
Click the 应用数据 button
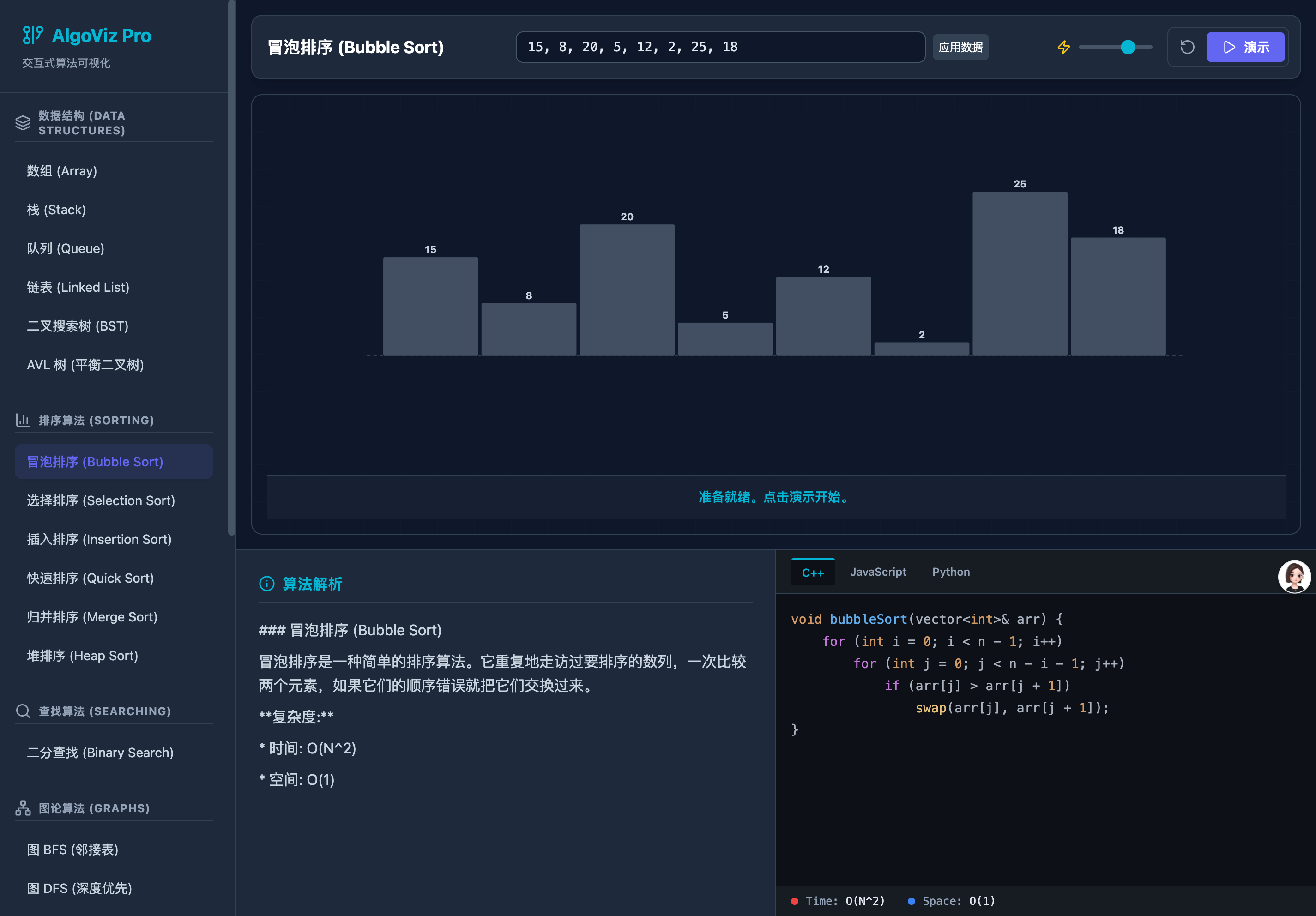960,47
